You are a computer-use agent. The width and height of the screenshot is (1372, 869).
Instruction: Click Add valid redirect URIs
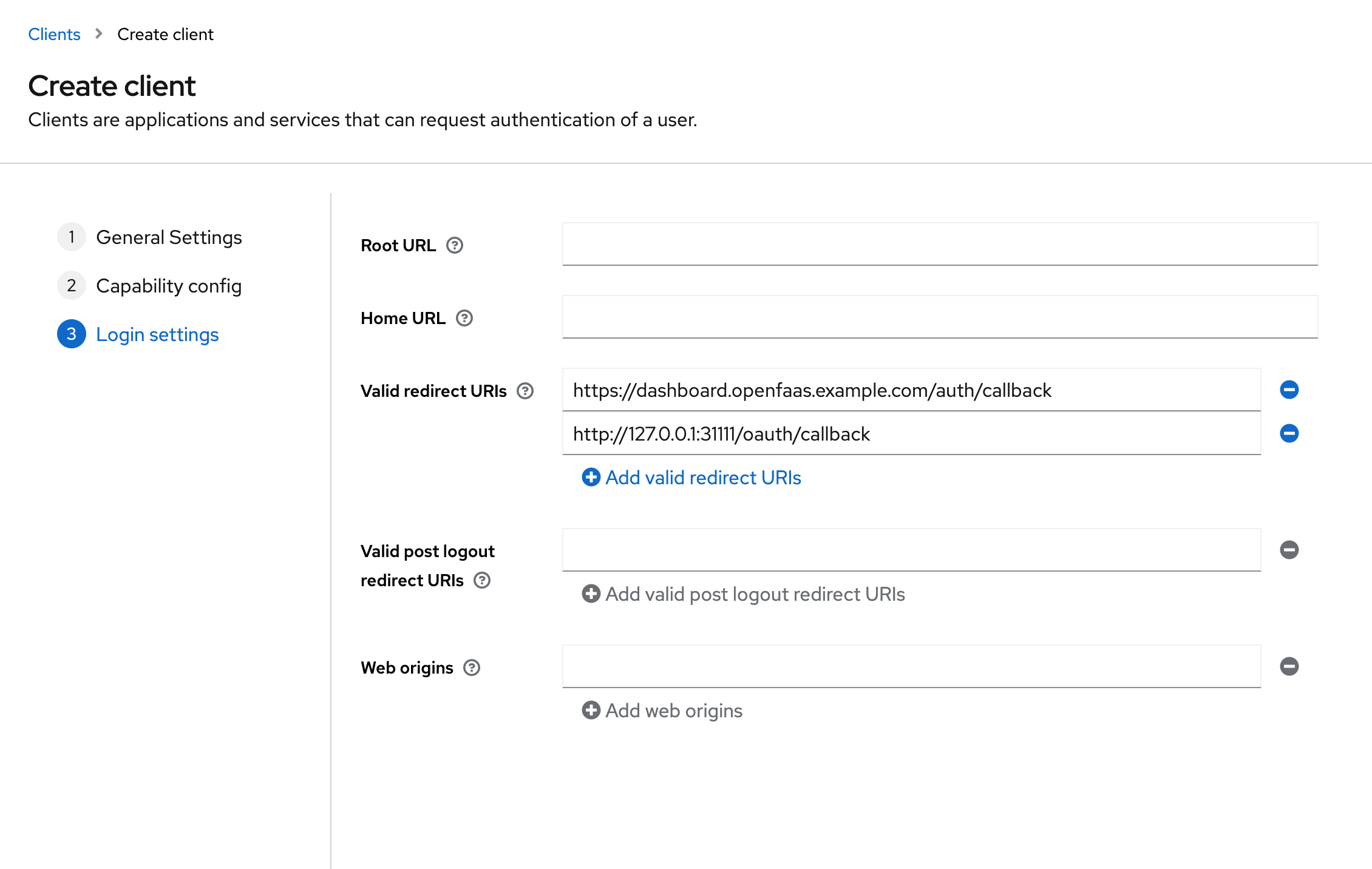pyautogui.click(x=702, y=478)
